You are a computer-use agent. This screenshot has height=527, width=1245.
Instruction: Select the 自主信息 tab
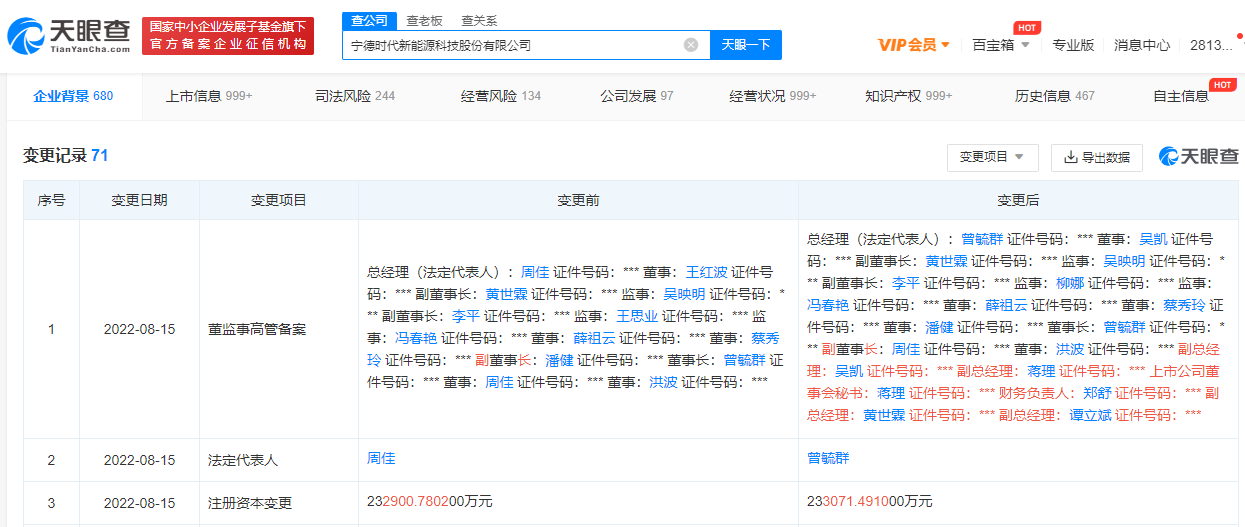pyautogui.click(x=1182, y=96)
